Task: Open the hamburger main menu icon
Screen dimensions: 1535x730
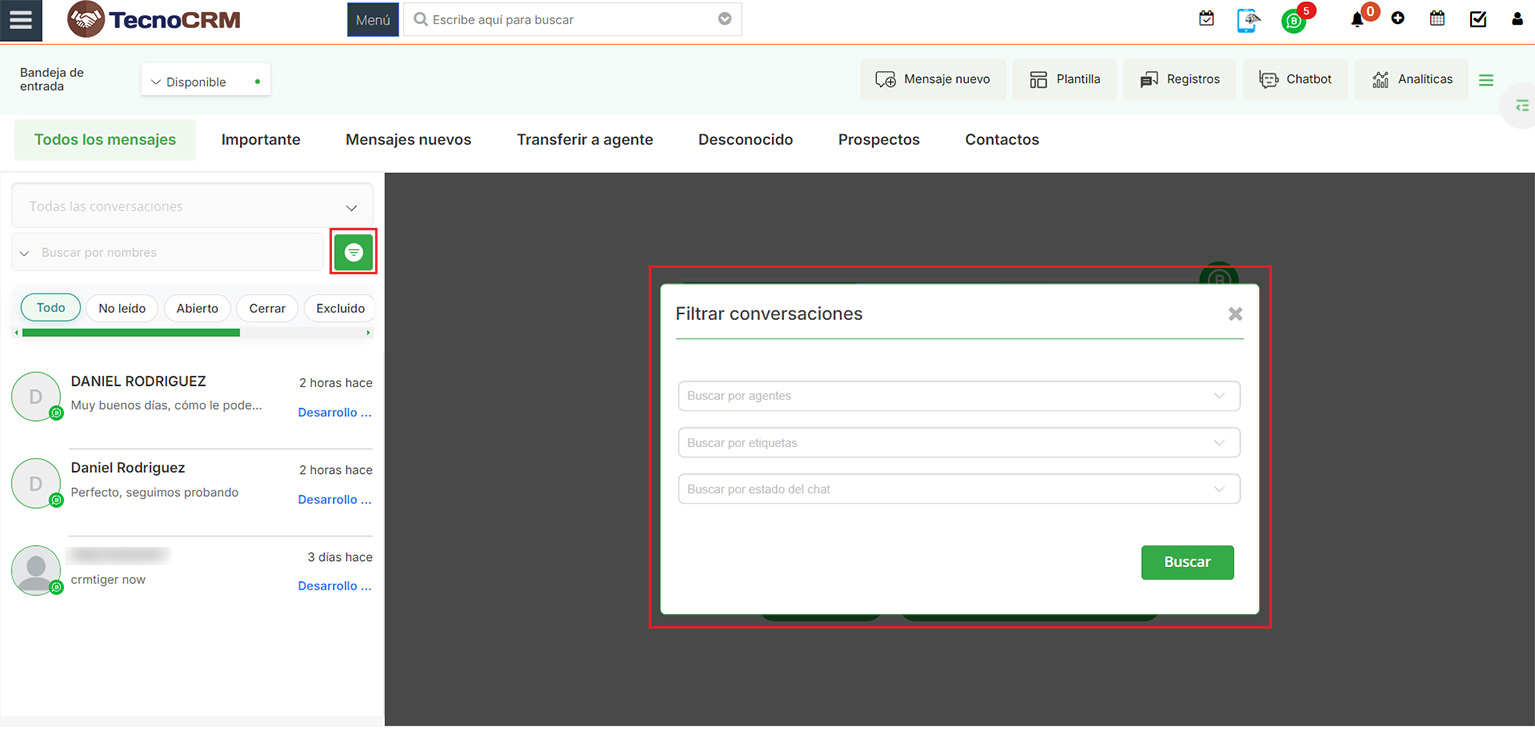Action: [21, 21]
